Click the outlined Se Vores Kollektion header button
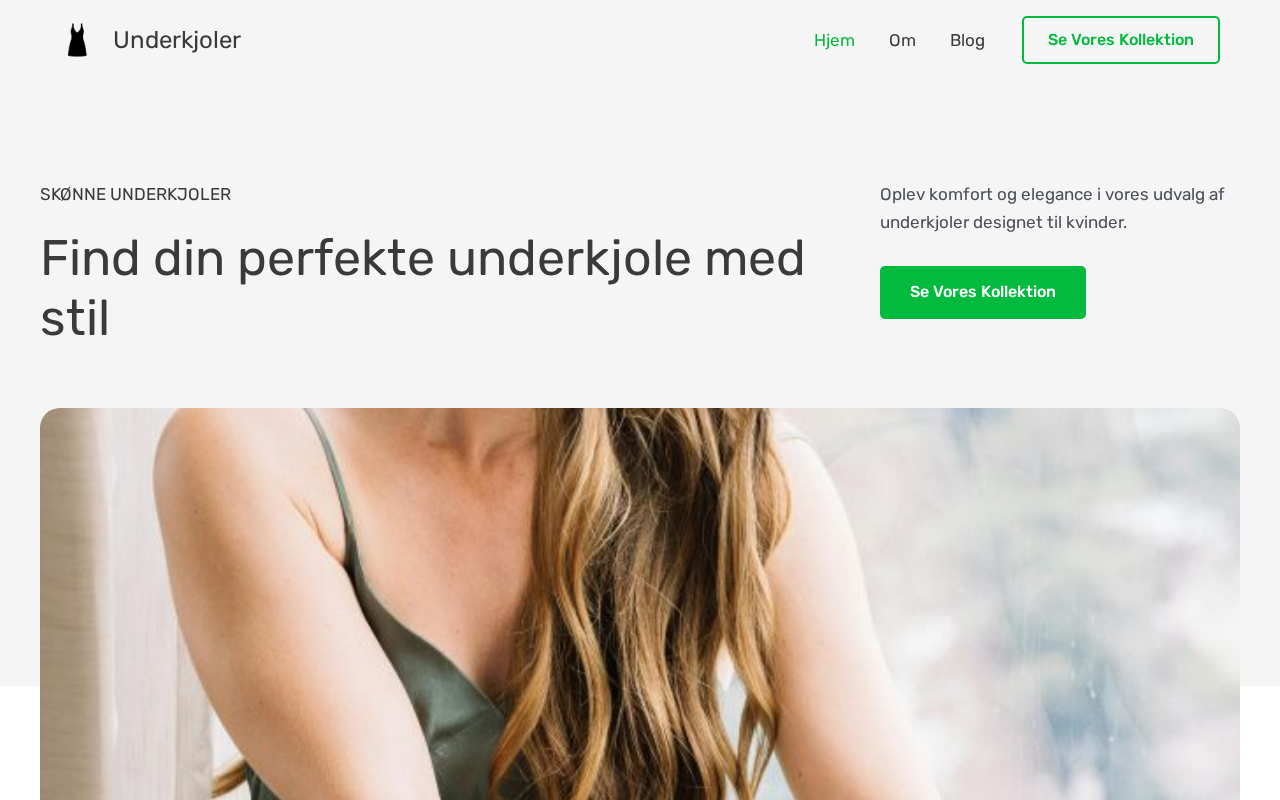The image size is (1280, 800). point(1121,40)
